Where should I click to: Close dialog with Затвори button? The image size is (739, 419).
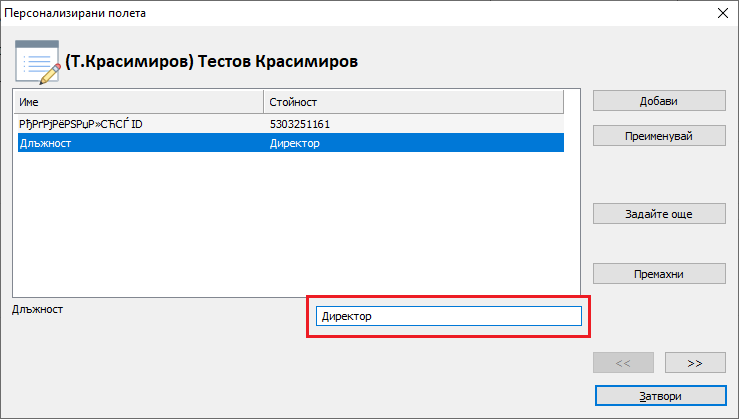pyautogui.click(x=658, y=396)
